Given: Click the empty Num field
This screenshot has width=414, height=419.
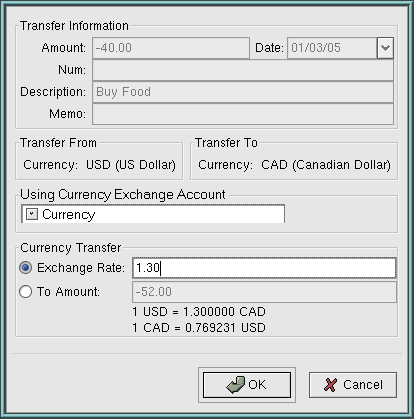Looking at the screenshot, I should coord(243,70).
